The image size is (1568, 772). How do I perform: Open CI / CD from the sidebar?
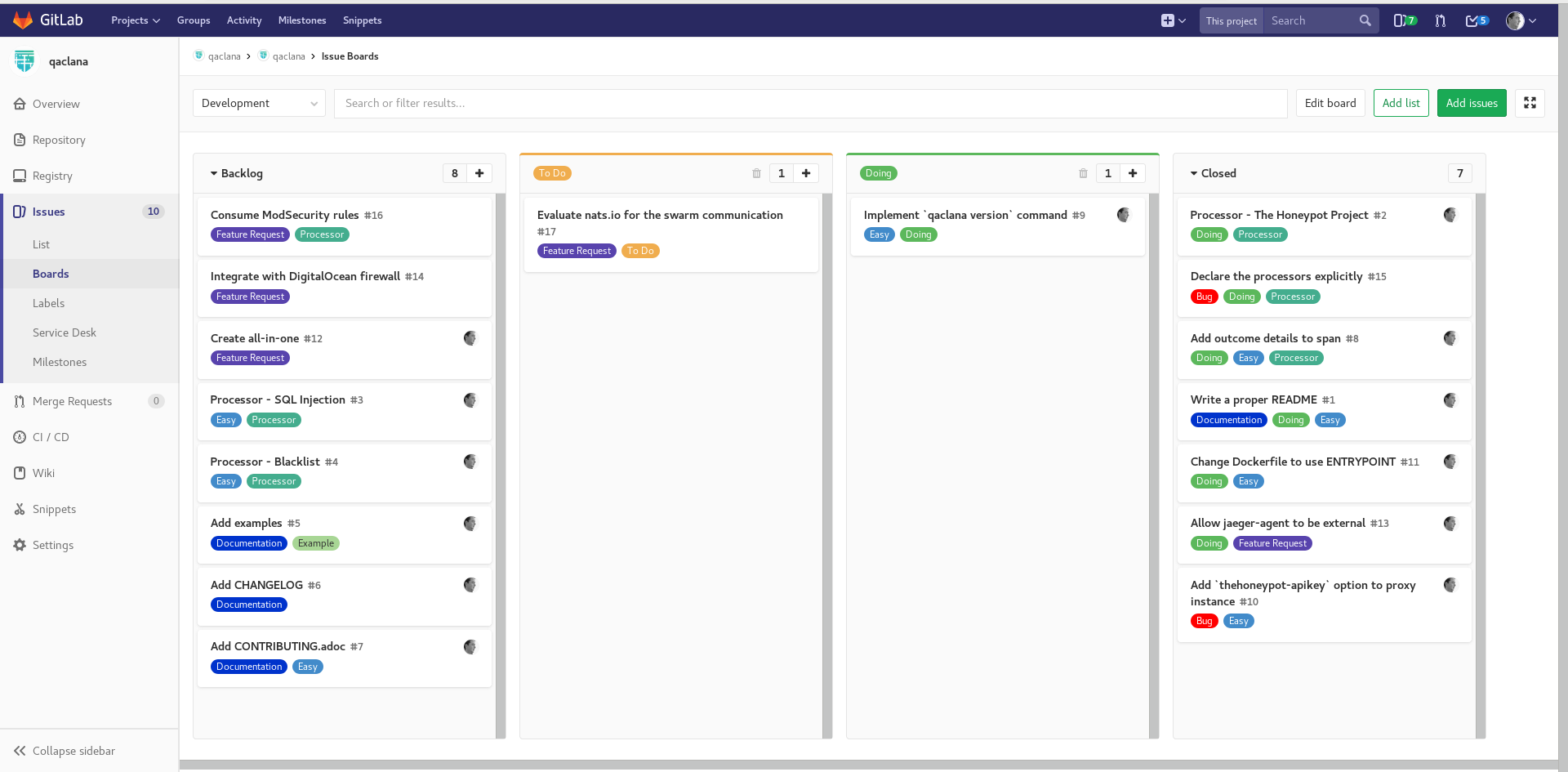[x=51, y=437]
